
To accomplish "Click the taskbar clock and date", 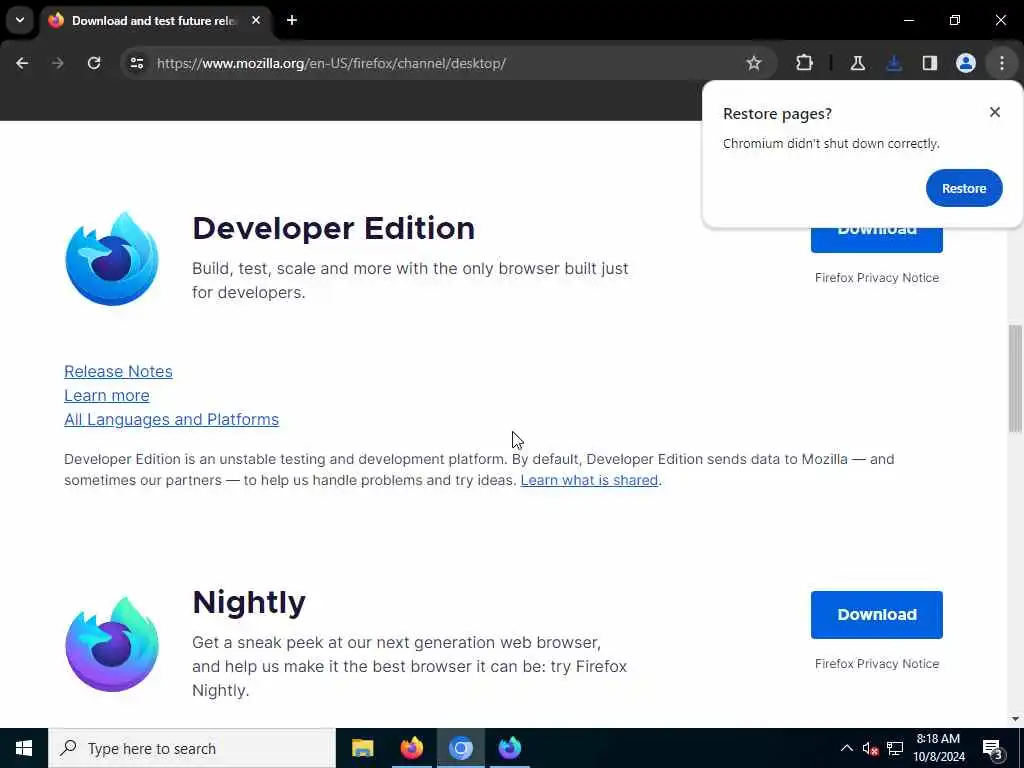I will pos(938,748).
